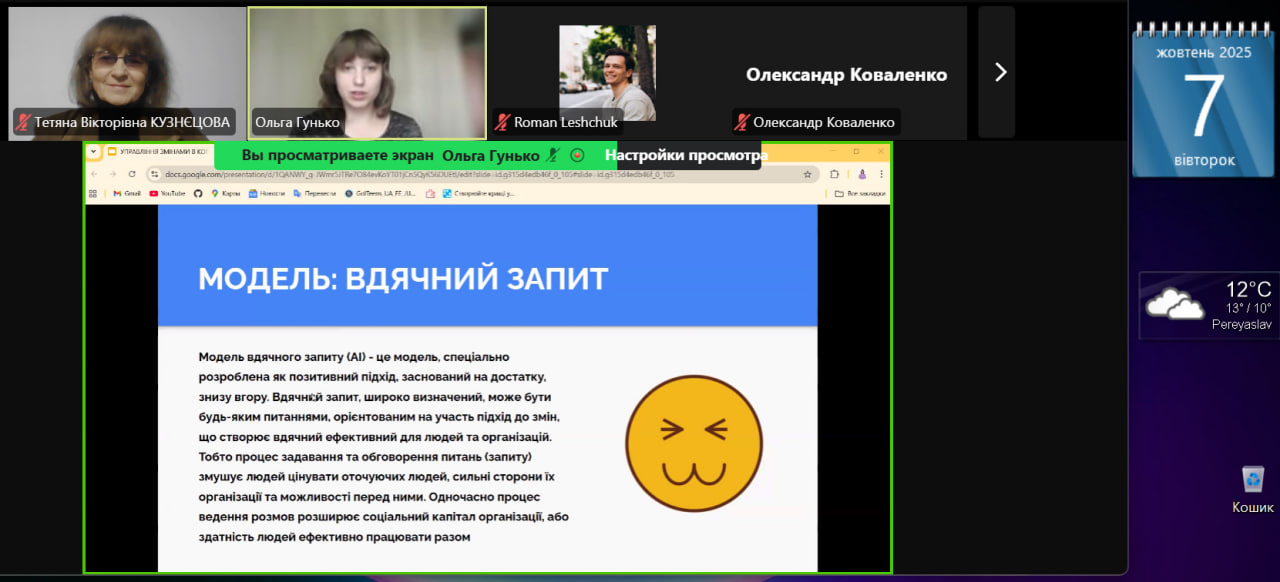Open the browser tab list chevron

pyautogui.click(x=93, y=151)
